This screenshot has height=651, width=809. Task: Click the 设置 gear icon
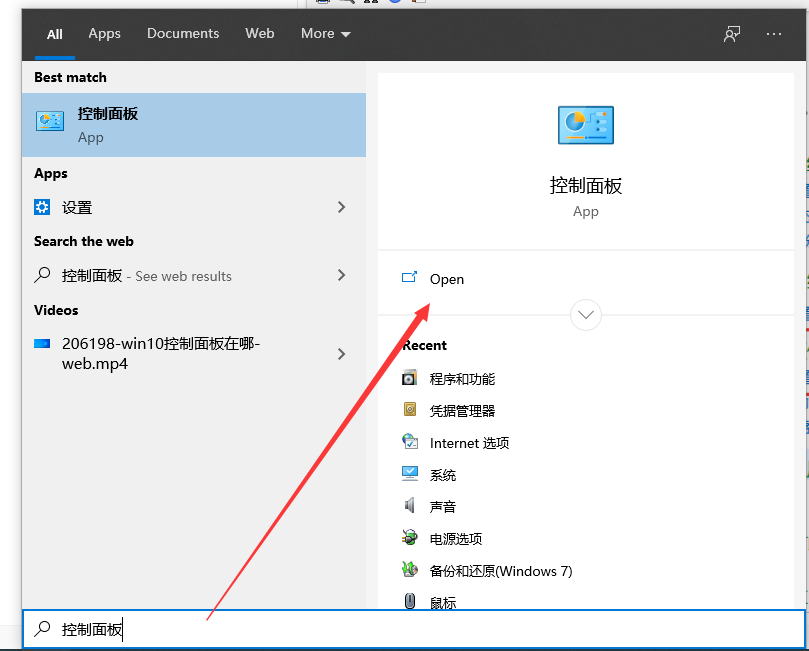(x=42, y=207)
